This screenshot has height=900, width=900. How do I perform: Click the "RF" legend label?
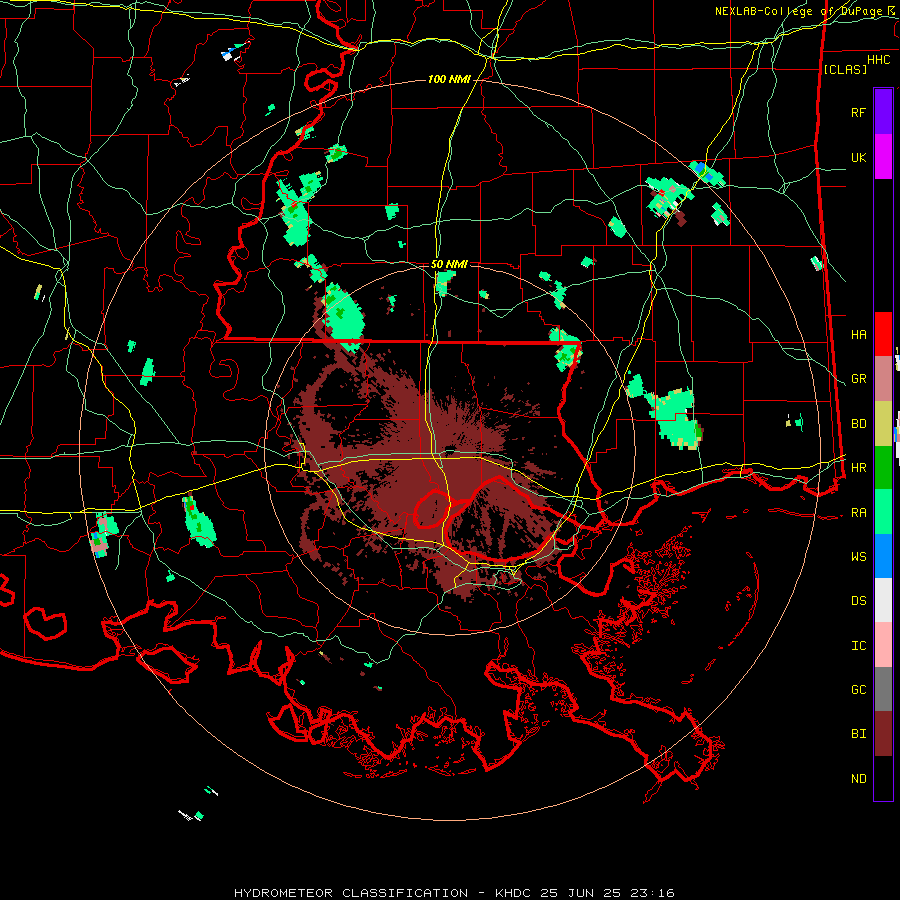tap(858, 112)
